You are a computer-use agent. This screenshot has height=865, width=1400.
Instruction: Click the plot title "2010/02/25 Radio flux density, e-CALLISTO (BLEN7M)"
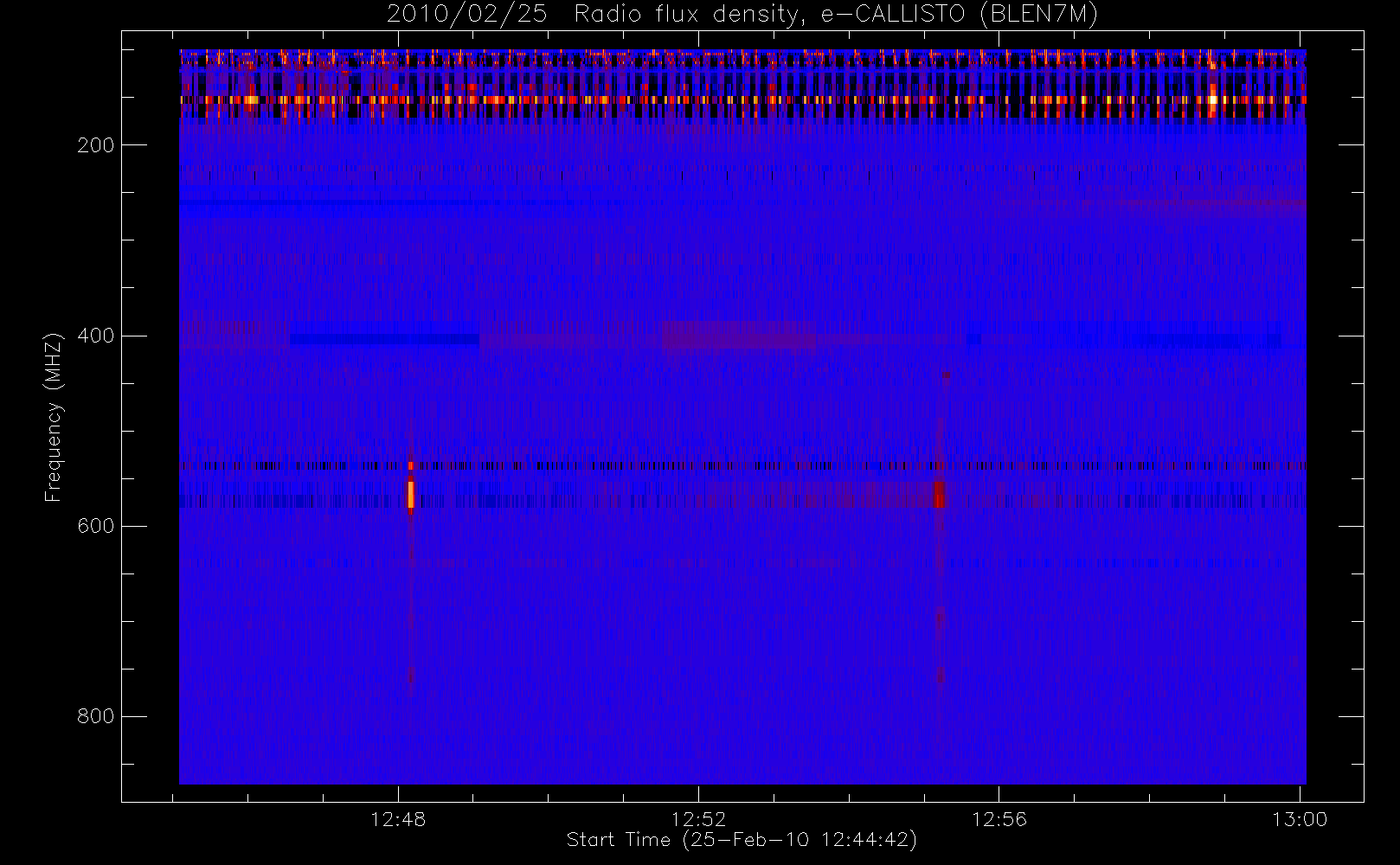(742, 14)
